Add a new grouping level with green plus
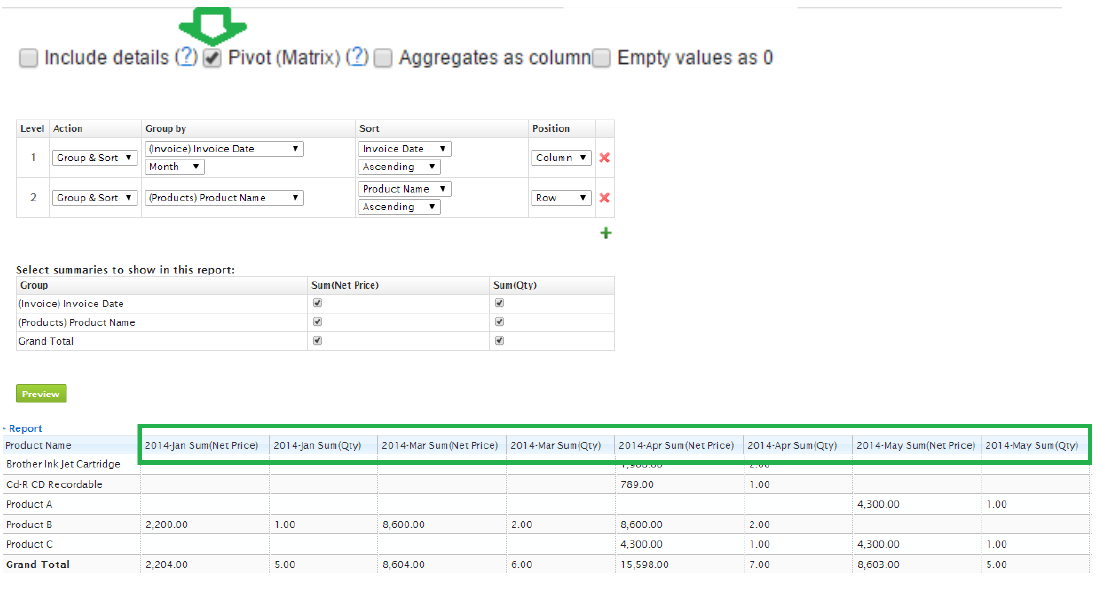 605,233
